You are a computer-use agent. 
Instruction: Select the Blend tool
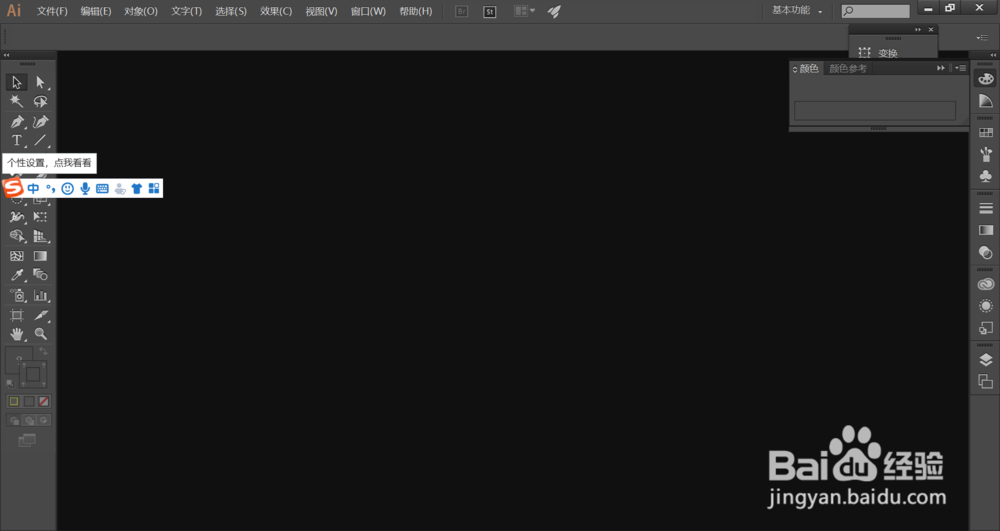[x=41, y=275]
